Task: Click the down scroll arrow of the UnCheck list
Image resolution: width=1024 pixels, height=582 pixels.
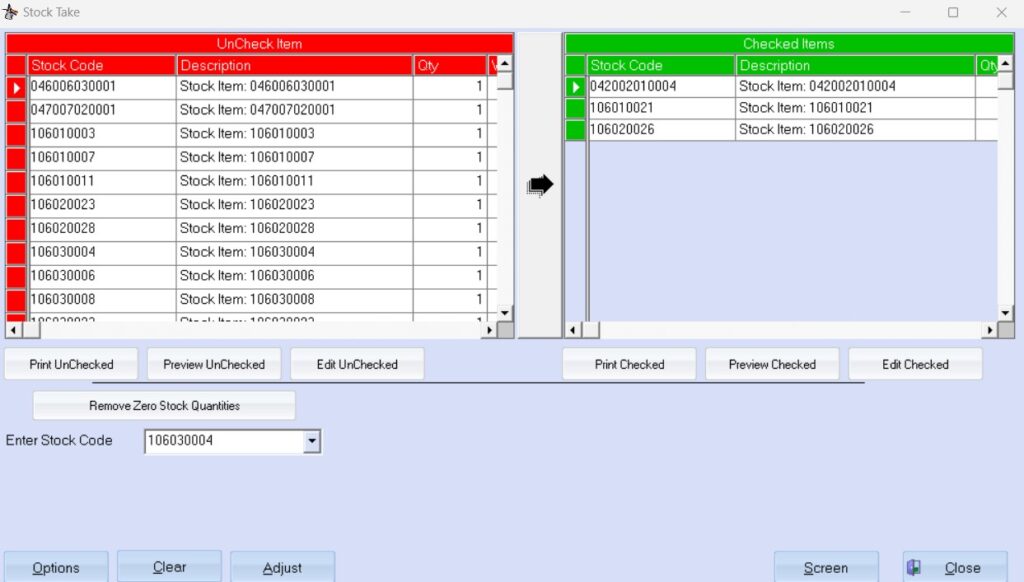Action: (503, 315)
